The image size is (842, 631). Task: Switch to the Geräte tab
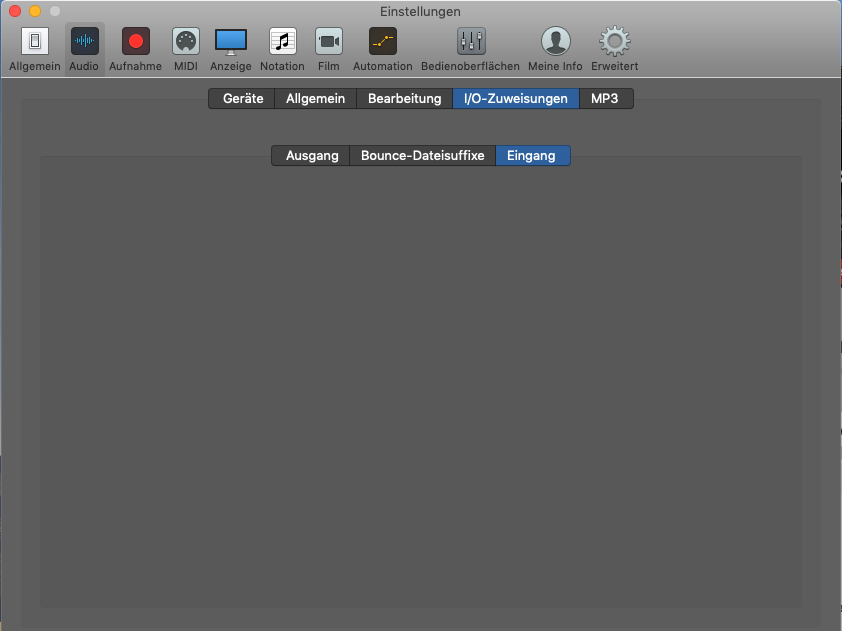point(242,99)
